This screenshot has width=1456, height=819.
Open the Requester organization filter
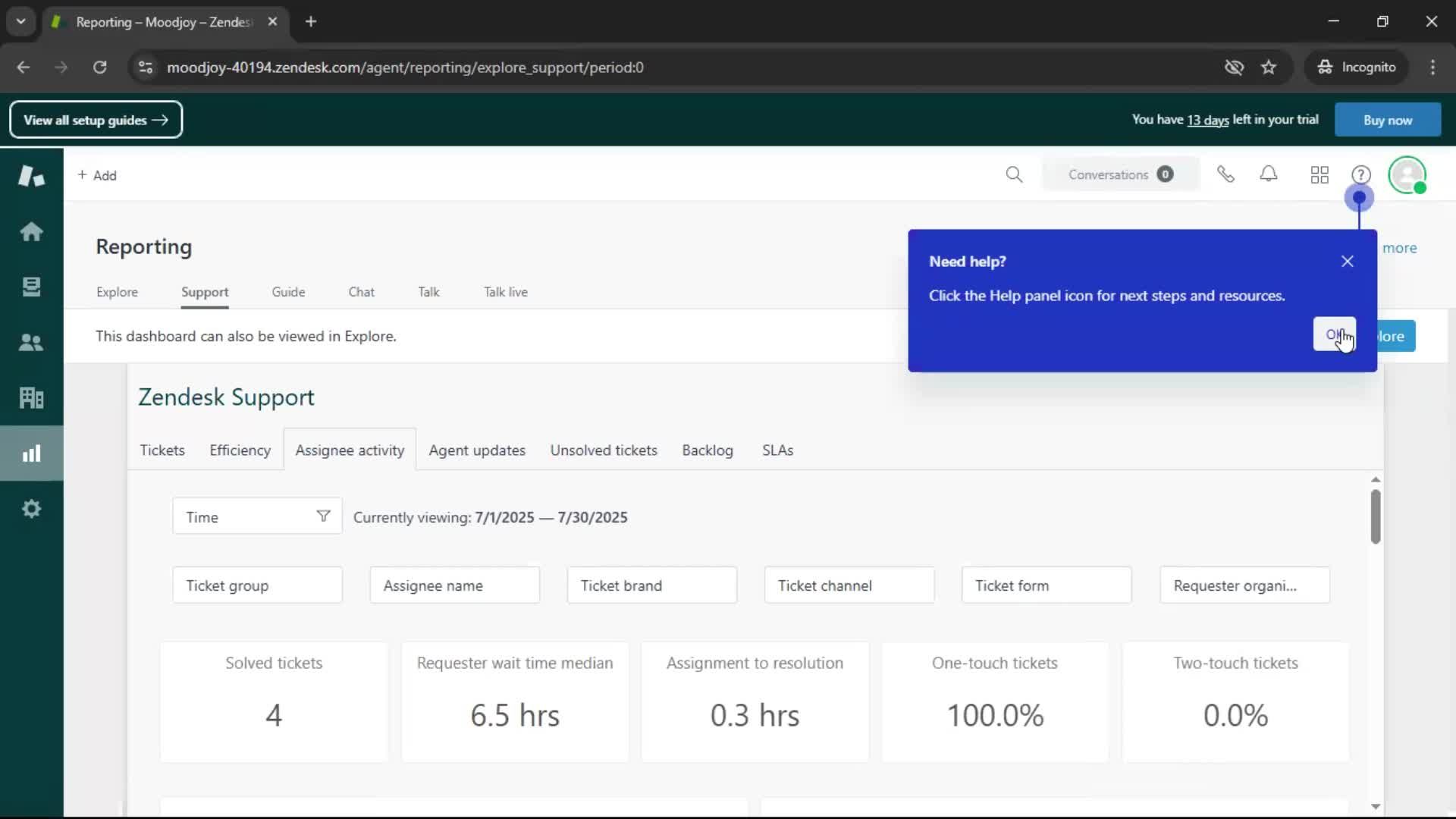point(1244,585)
